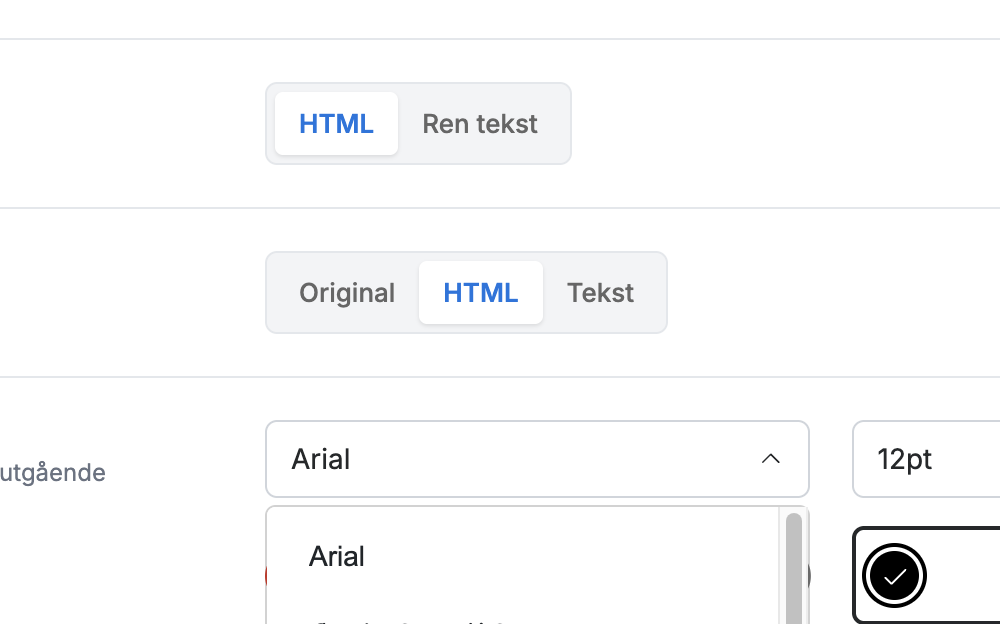This screenshot has height=624, width=1000.
Task: Choose the Original option
Action: (x=347, y=293)
